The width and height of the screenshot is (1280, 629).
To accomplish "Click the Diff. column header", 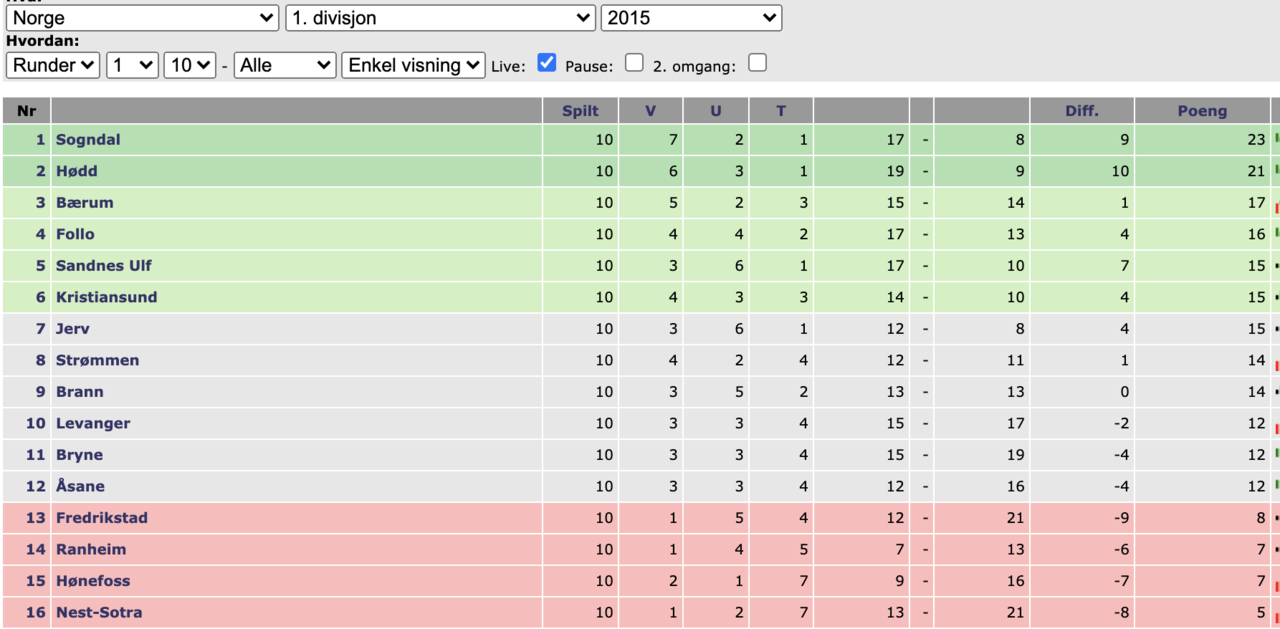I will (1082, 111).
